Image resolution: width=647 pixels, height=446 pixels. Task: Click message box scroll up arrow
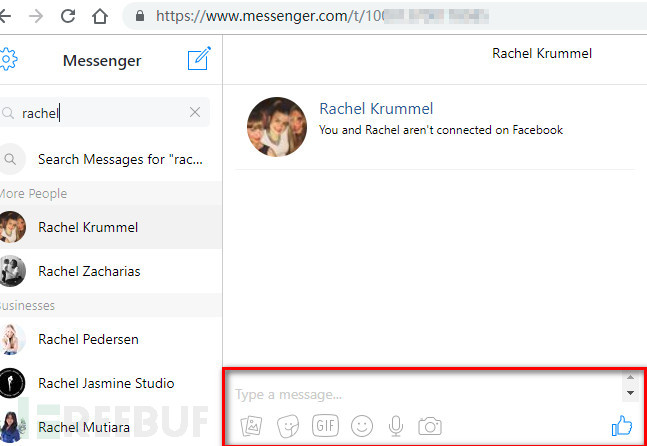(630, 377)
